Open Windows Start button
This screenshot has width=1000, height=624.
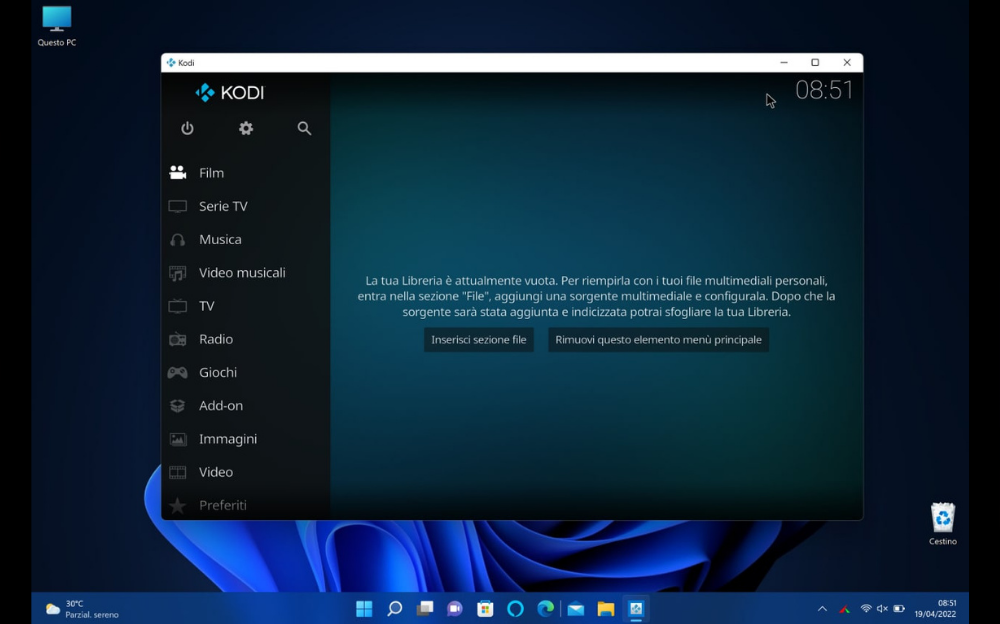[x=364, y=609]
